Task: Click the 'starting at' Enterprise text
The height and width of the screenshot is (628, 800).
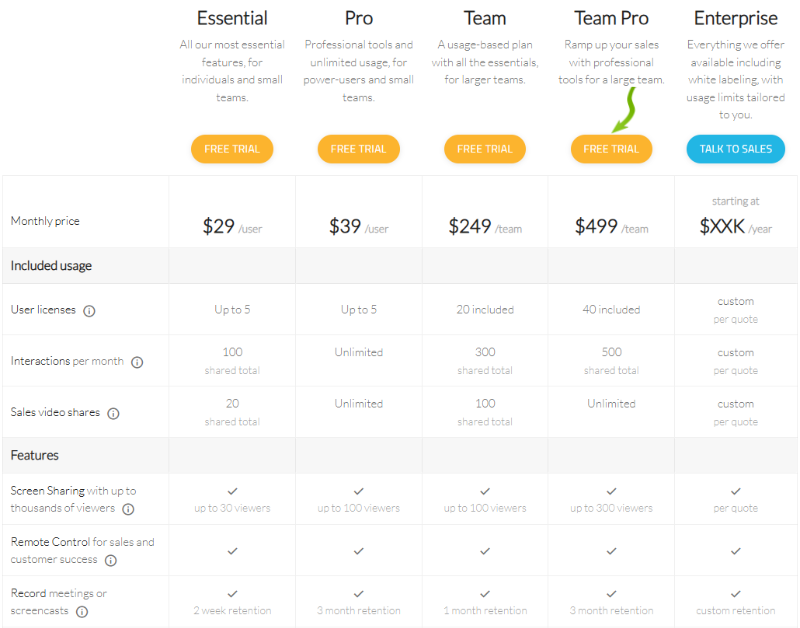Action: click(736, 201)
